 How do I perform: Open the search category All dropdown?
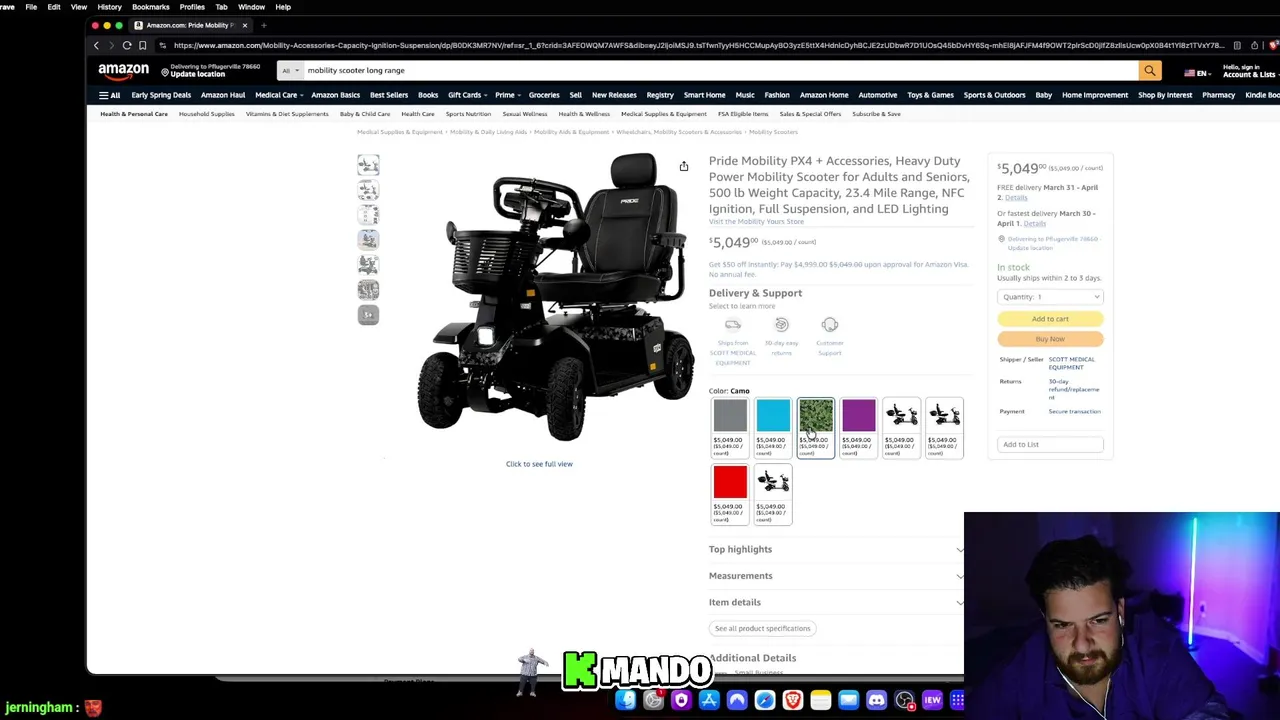(290, 70)
